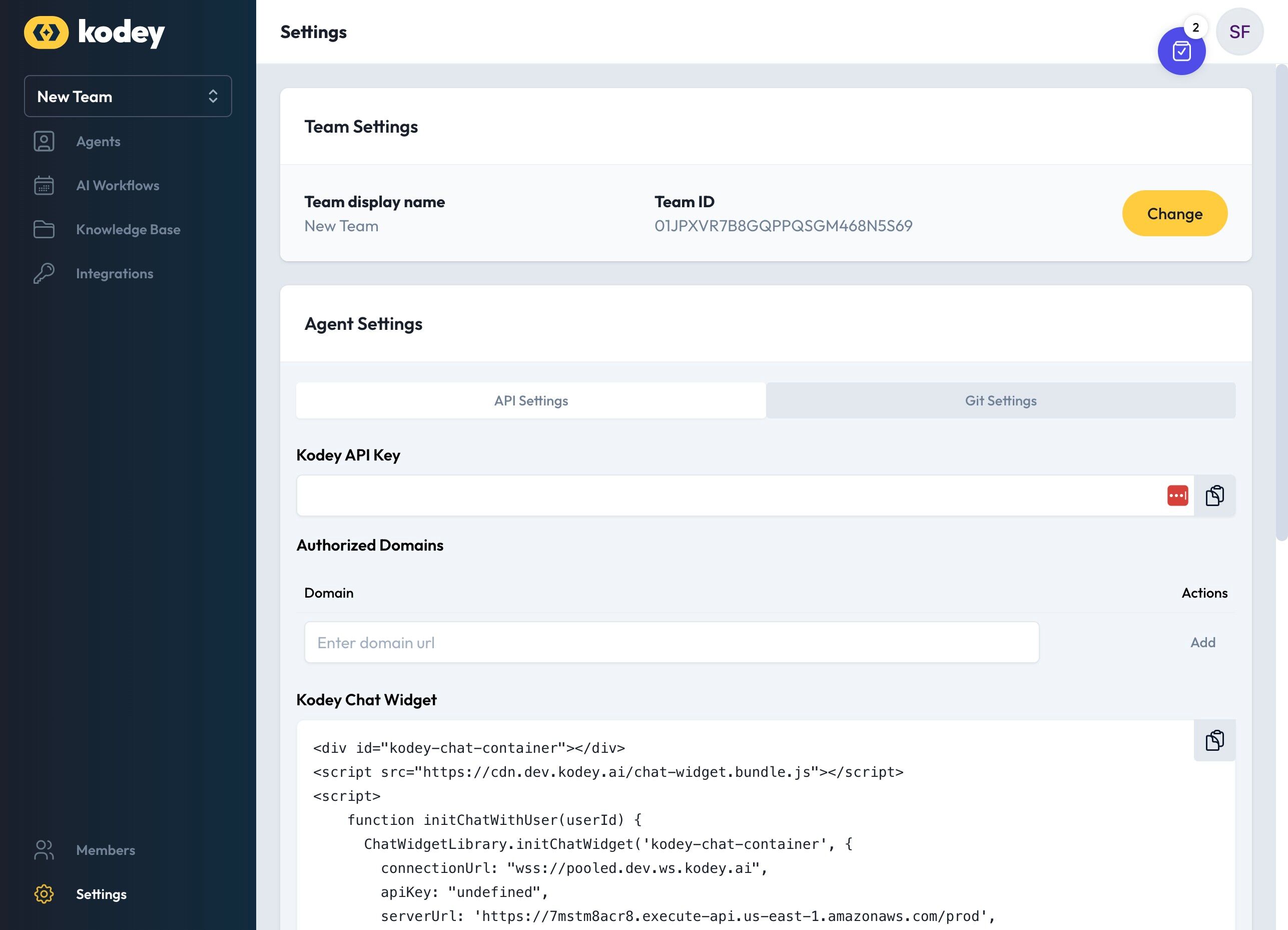Expand the New Team selector
The image size is (1288, 930).
[128, 97]
